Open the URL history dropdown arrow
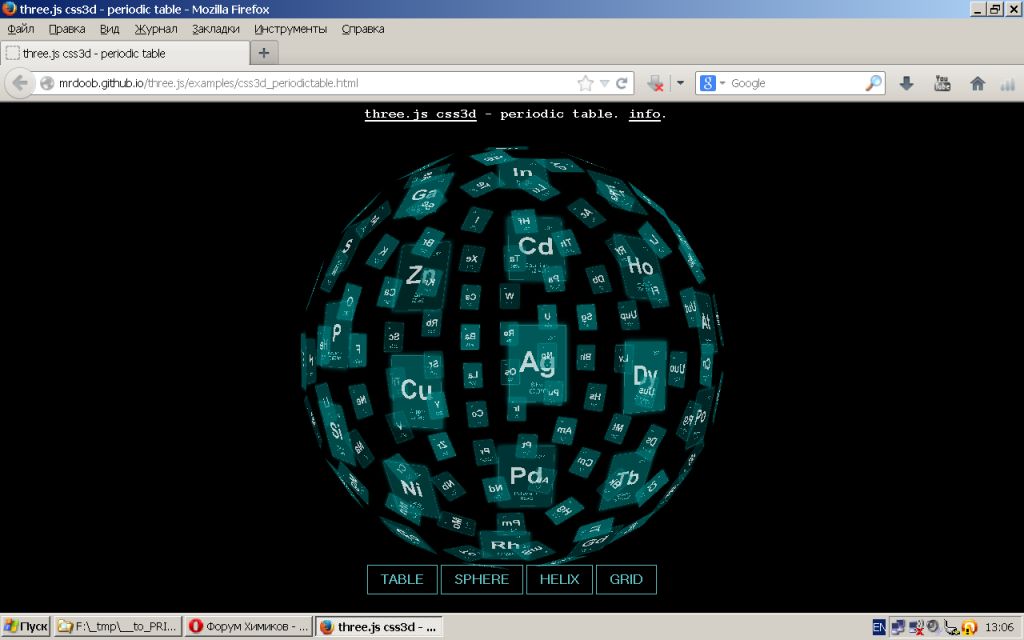 click(604, 83)
